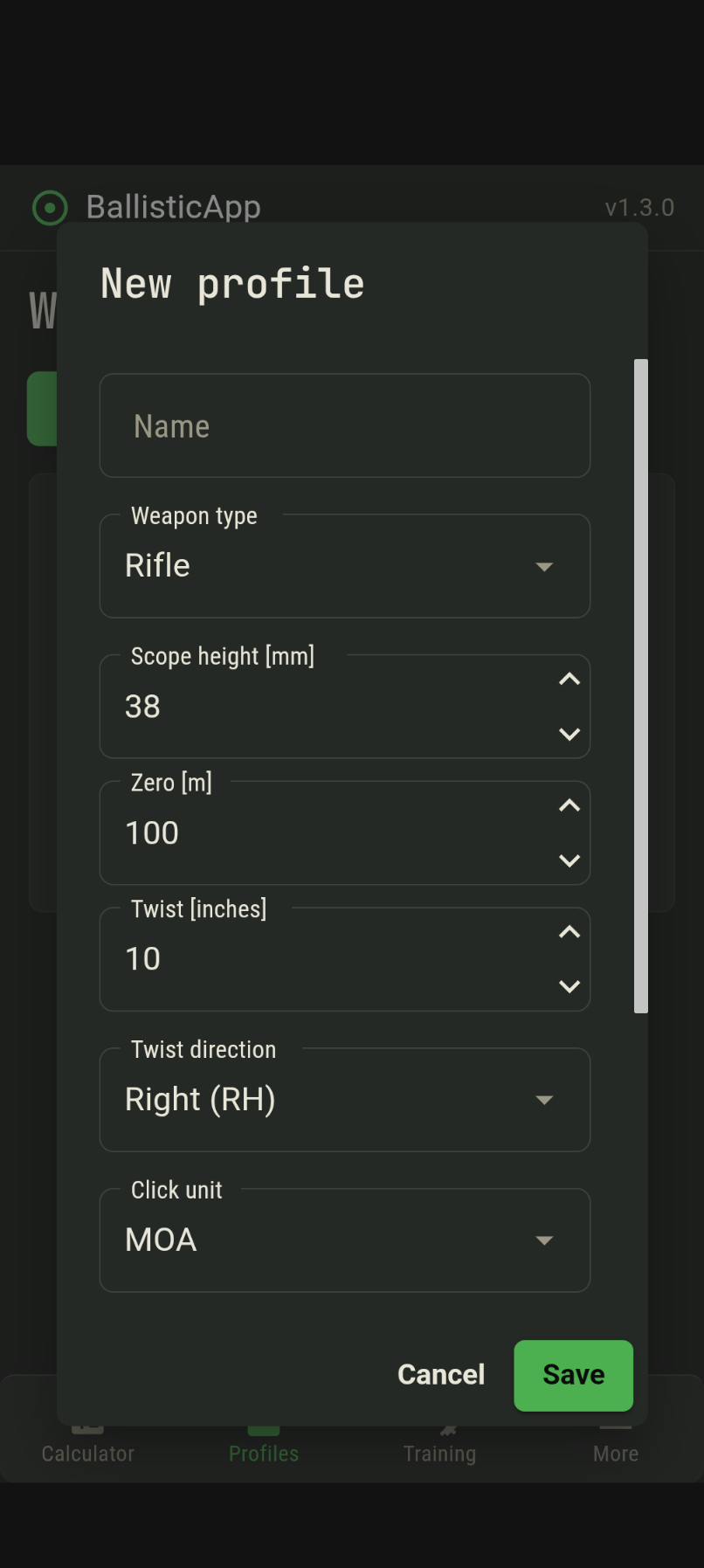Decrease Twist inches with down arrow

point(569,986)
